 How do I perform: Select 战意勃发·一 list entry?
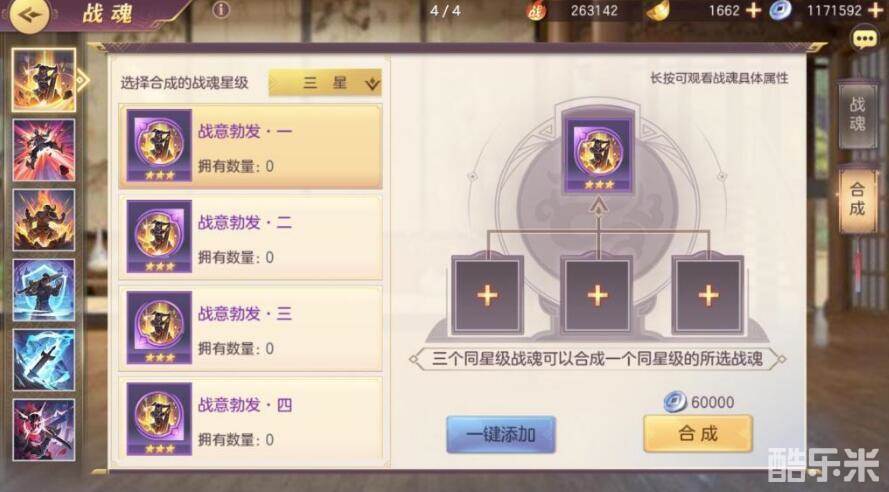pyautogui.click(x=250, y=146)
